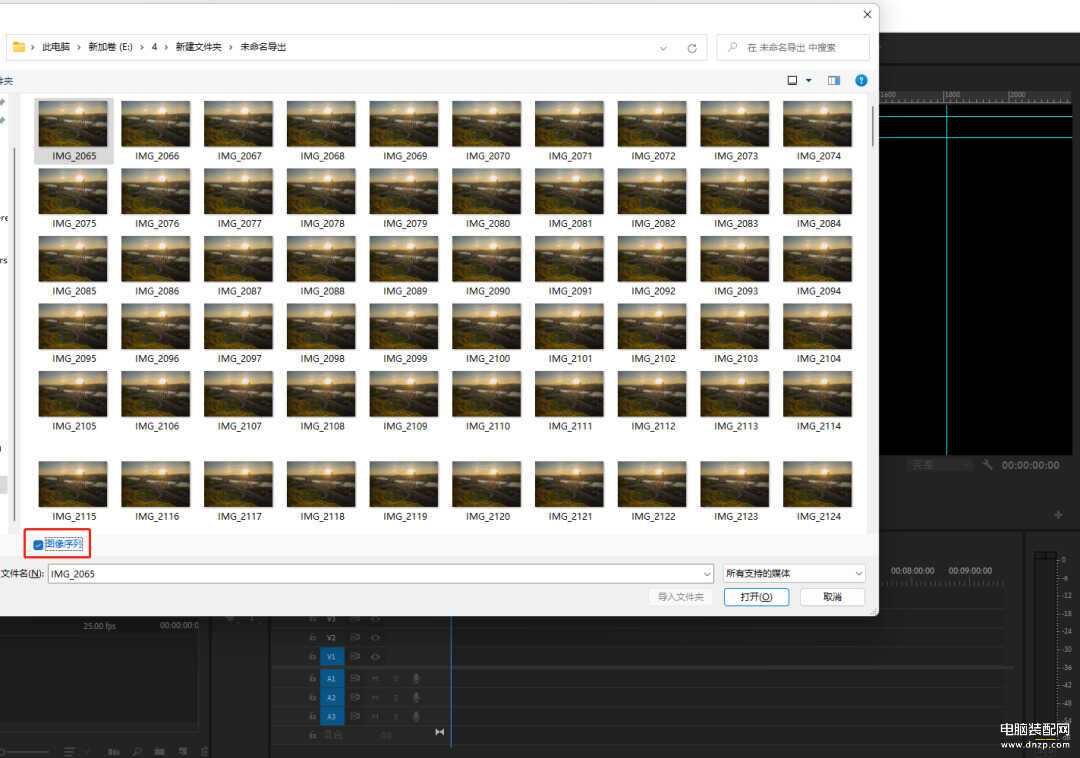Click the program monitor timecode 00:00:00:00
1080x758 pixels.
point(1030,465)
